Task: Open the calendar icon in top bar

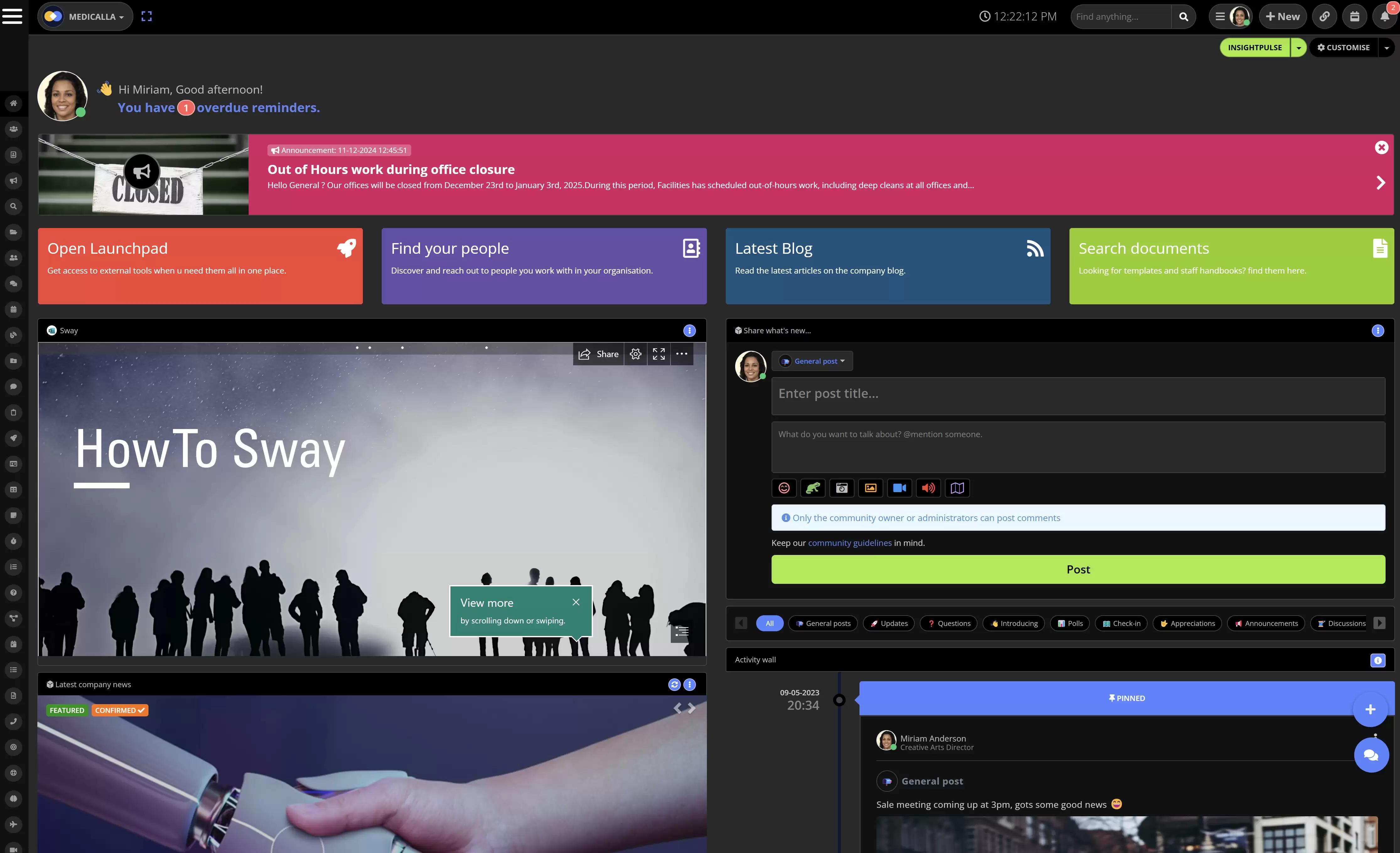Action: (x=1354, y=17)
